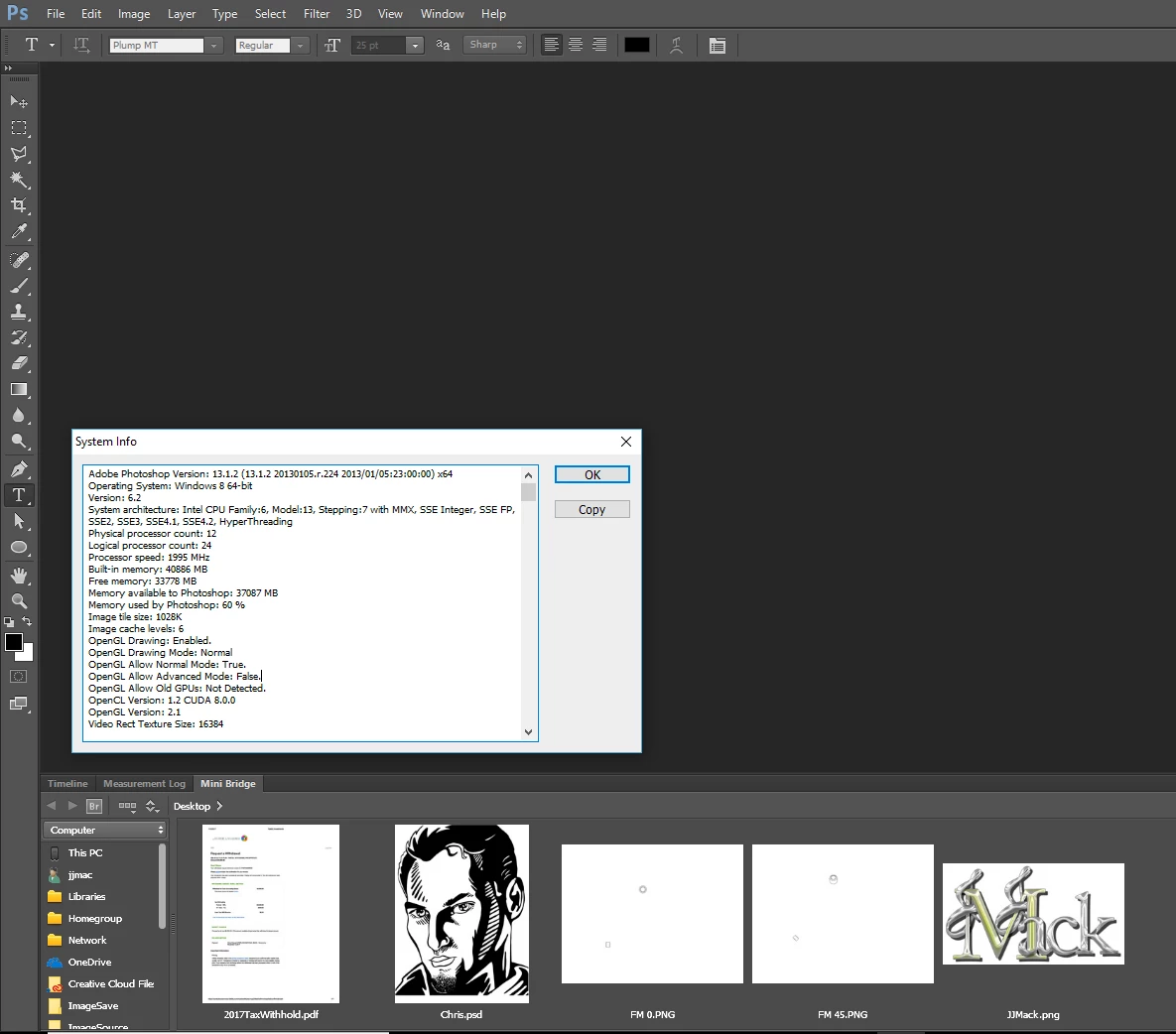Change the screen mode
This screenshot has height=1034, width=1176.
[19, 704]
